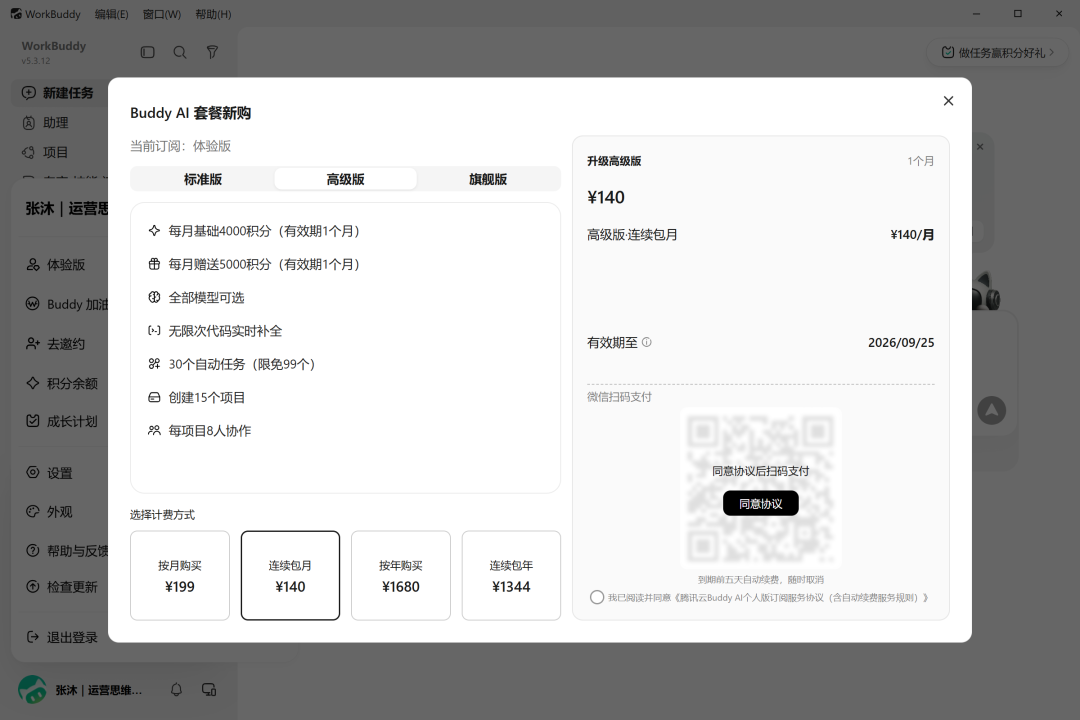This screenshot has width=1080, height=720.
Task: Click the QR code payment image
Action: [x=760, y=486]
